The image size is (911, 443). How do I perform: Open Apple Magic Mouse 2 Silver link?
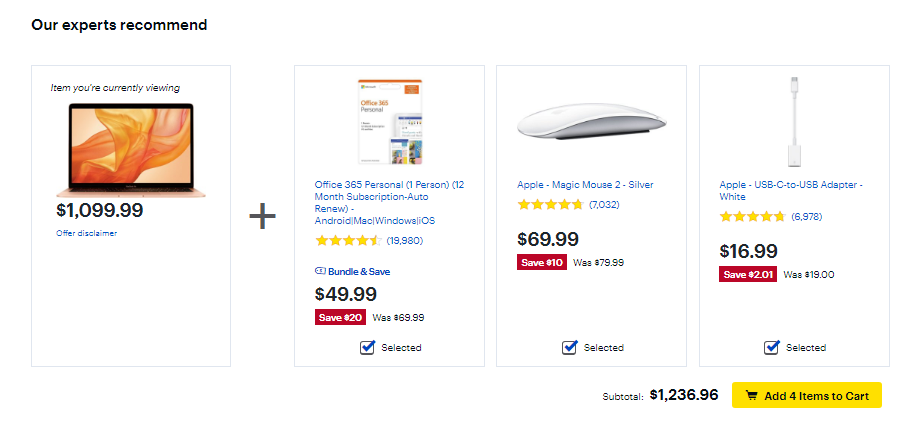(x=585, y=185)
